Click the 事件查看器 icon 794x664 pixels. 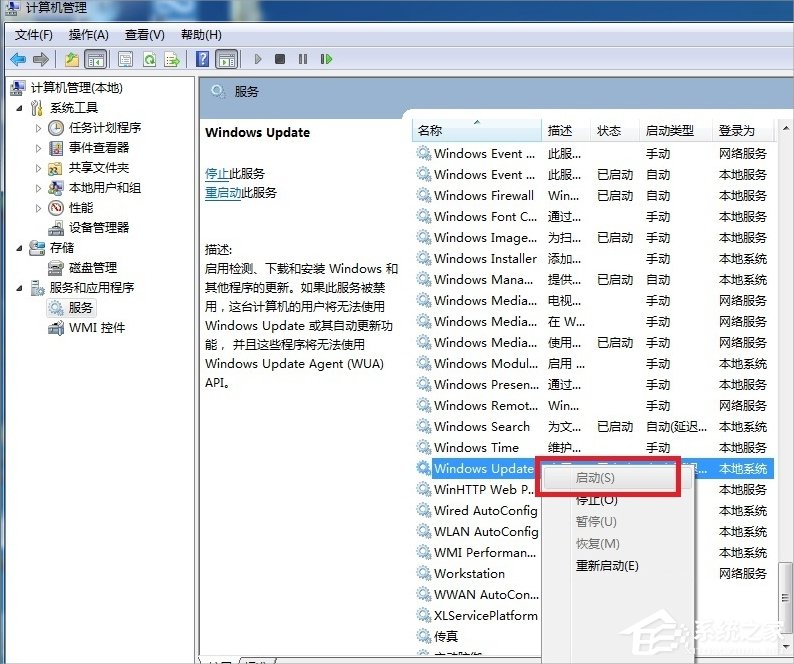56,148
